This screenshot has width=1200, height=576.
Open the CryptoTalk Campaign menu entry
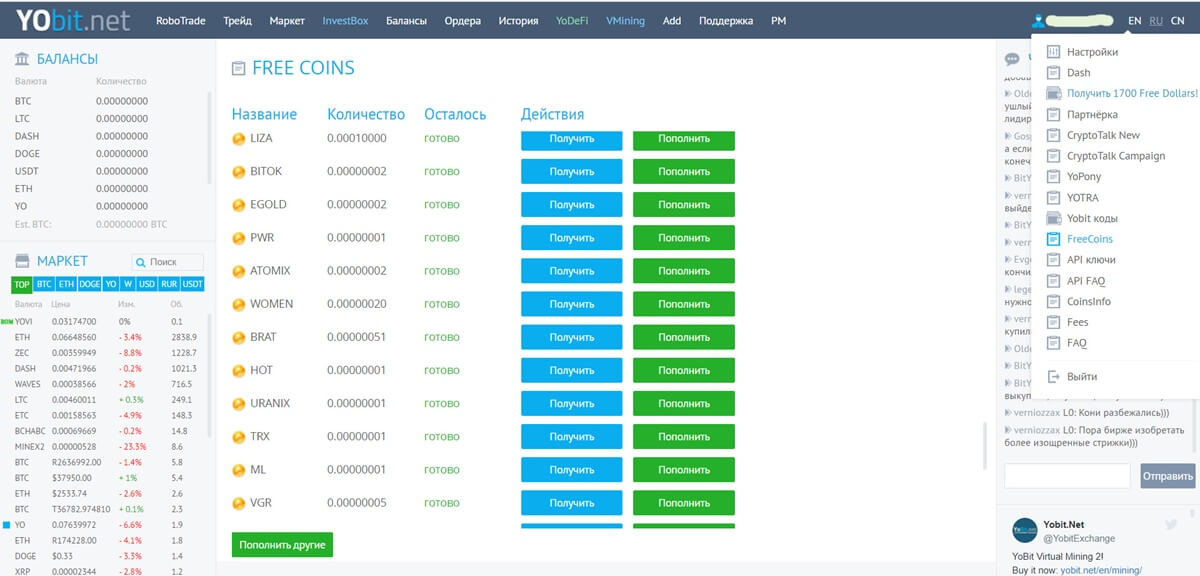tap(1116, 156)
